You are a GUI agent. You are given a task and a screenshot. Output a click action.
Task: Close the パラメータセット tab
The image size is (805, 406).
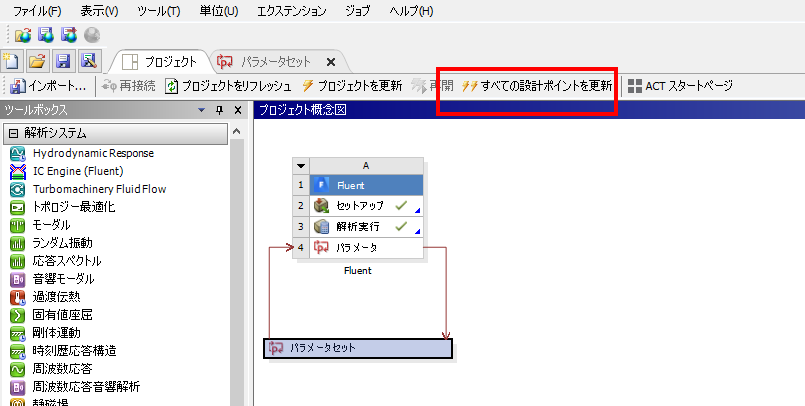pos(331,62)
